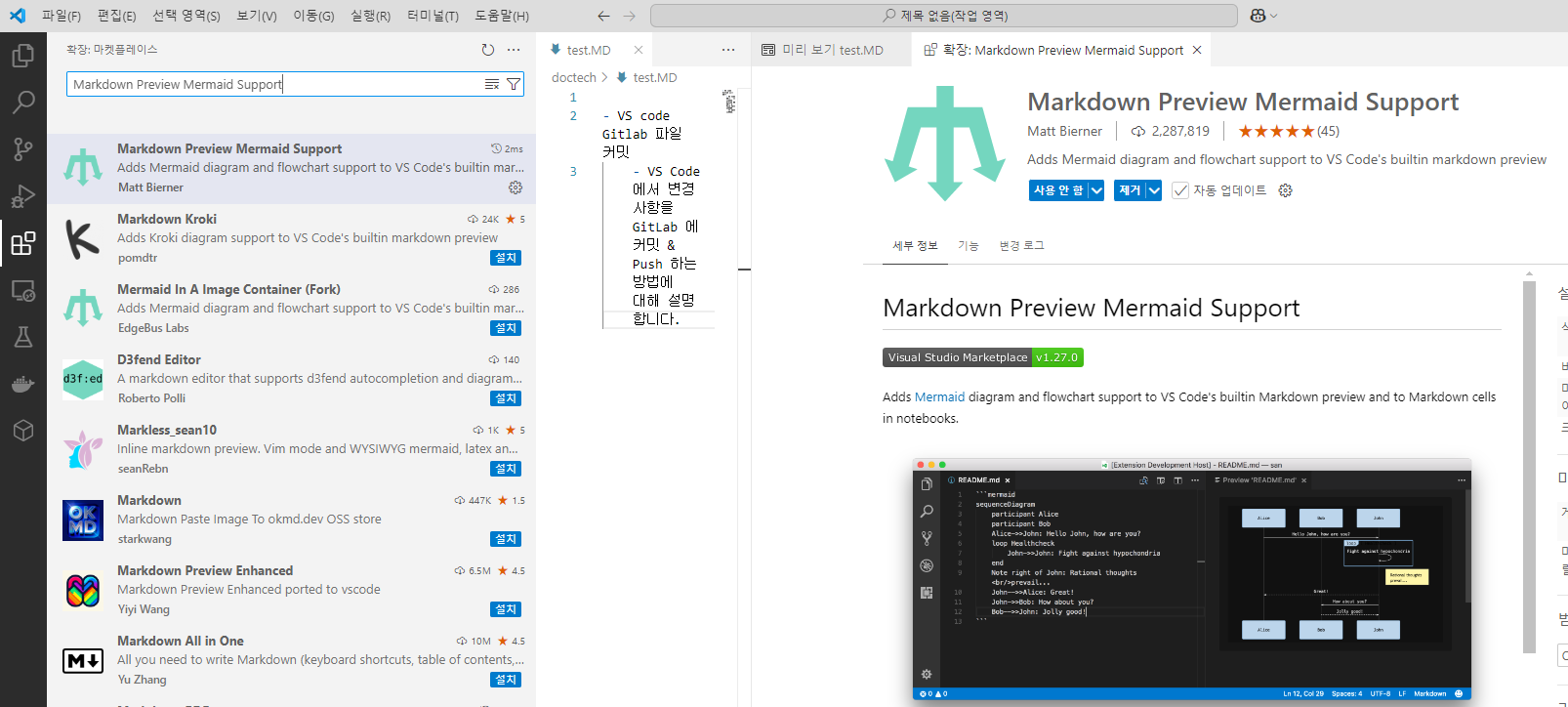The width and height of the screenshot is (1568, 707).
Task: Open manage gear for Markdown Preview Mermaid Support row
Action: point(516,187)
